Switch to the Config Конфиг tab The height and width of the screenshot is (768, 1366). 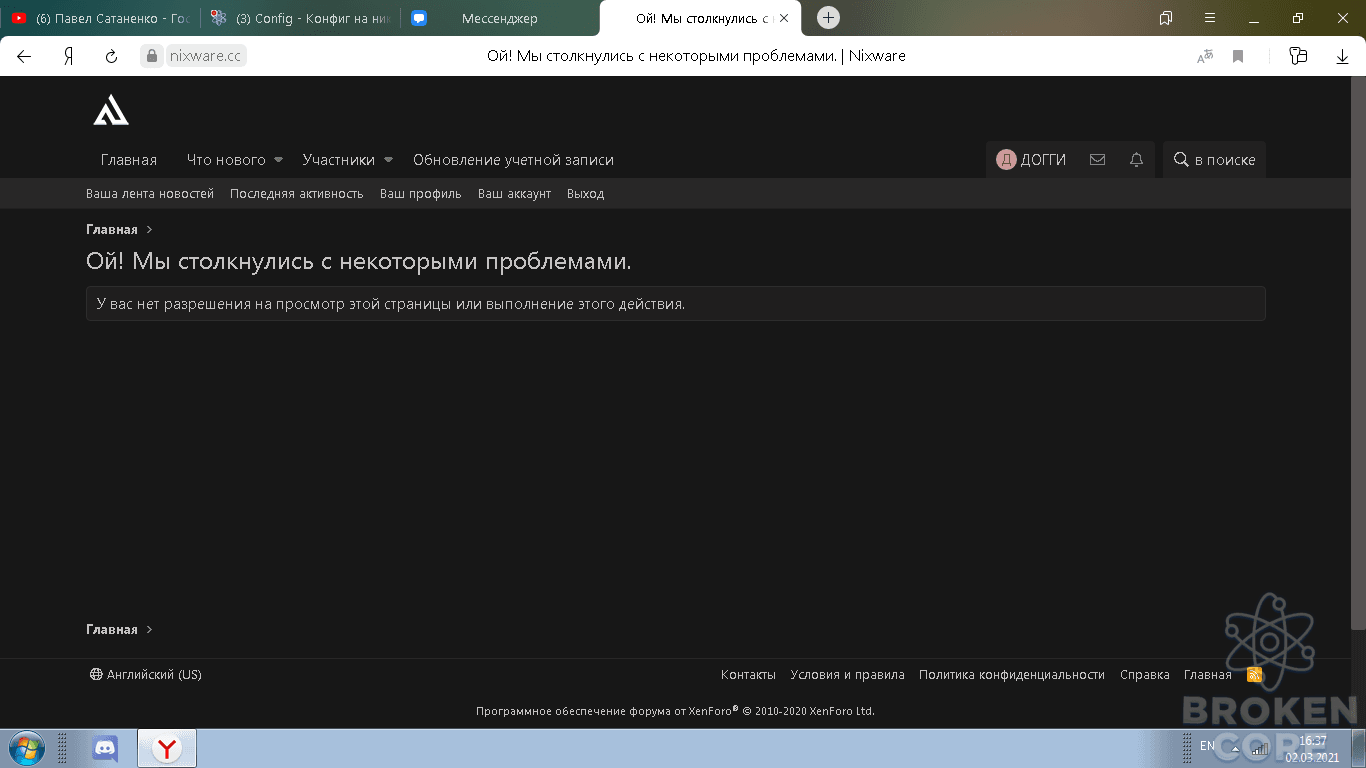pyautogui.click(x=300, y=18)
